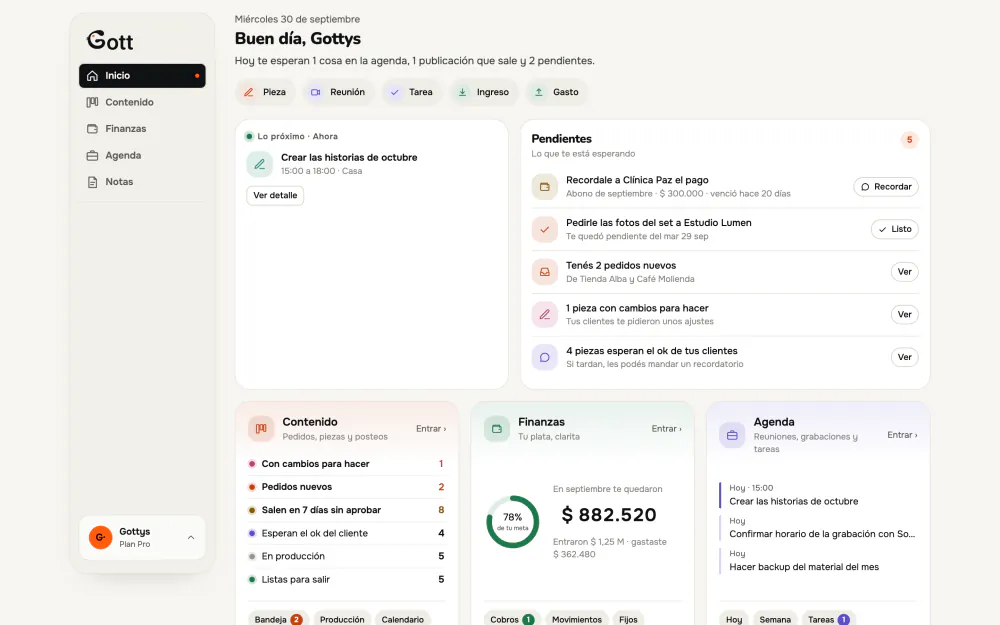
Task: Click the pencil icon beside '1 pieza con cambios'
Action: (x=545, y=314)
